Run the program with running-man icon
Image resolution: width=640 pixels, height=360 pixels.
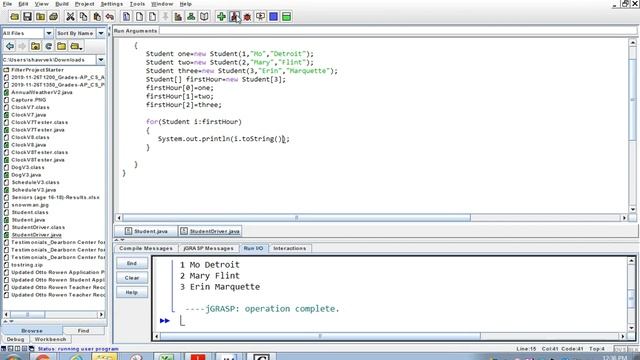point(234,17)
